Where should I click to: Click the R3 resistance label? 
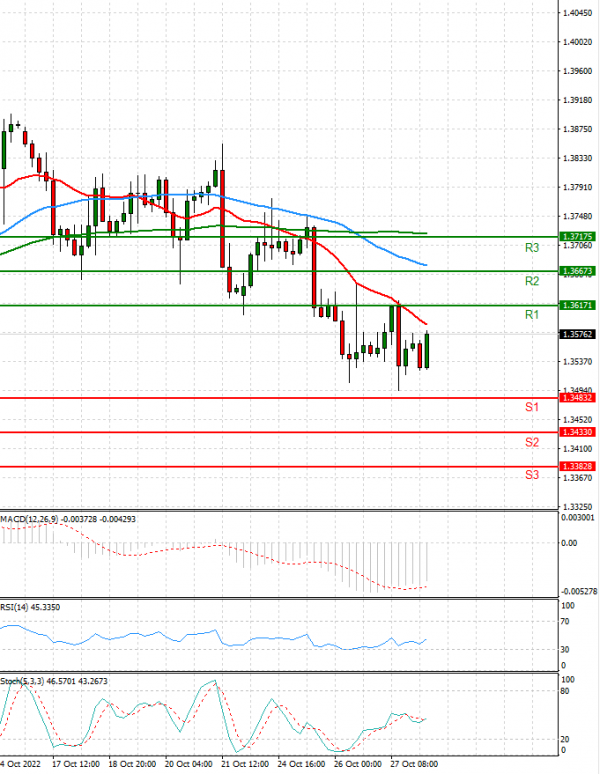532,248
